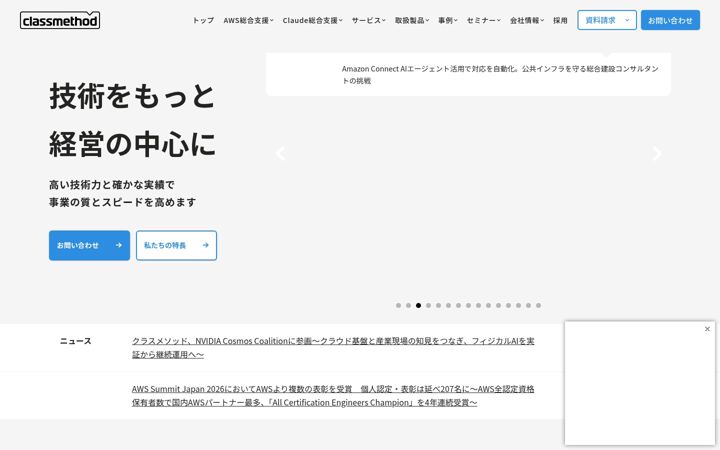Expand Claude総合支援 dropdown menu

click(x=313, y=20)
